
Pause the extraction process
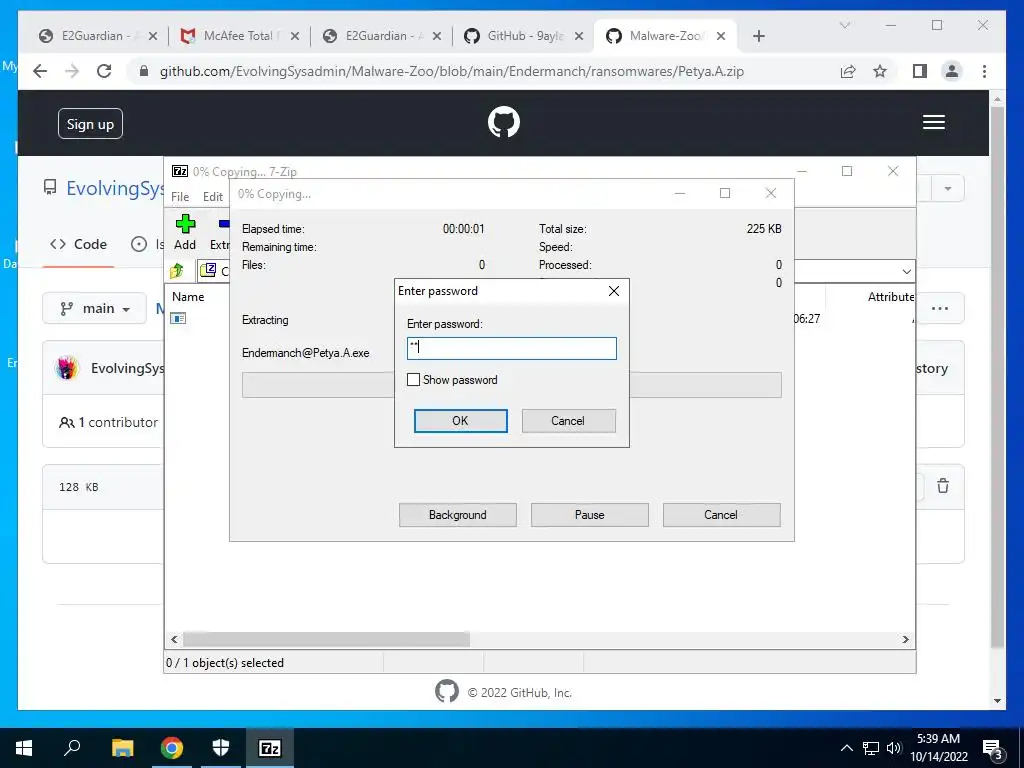(590, 515)
